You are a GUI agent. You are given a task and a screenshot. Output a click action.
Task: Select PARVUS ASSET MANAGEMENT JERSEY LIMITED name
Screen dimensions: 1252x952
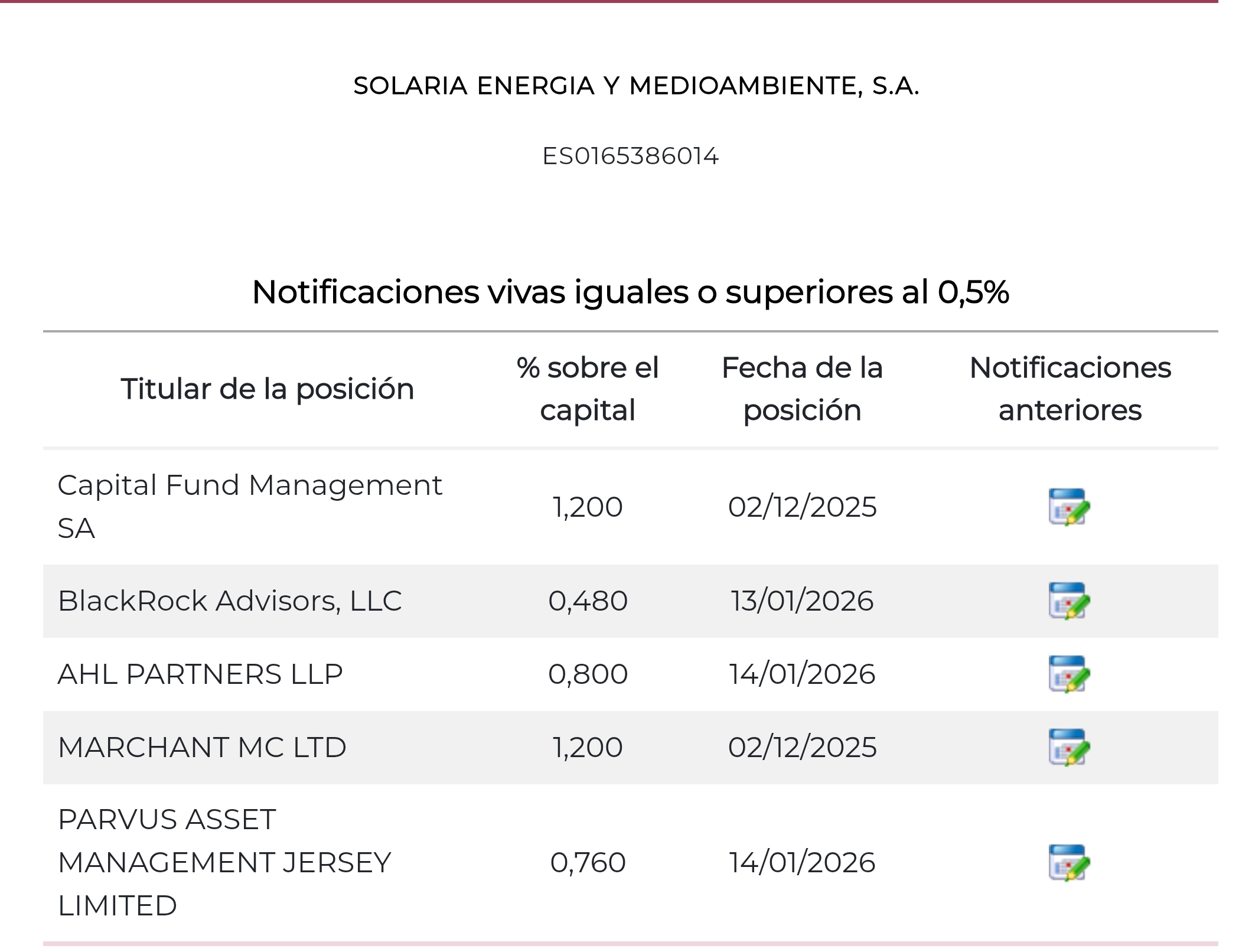(224, 862)
